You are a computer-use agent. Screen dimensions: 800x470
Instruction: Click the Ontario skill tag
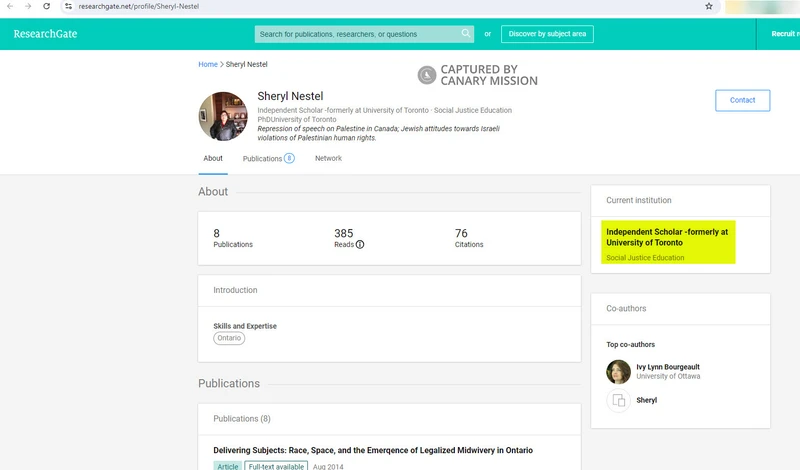pos(229,338)
